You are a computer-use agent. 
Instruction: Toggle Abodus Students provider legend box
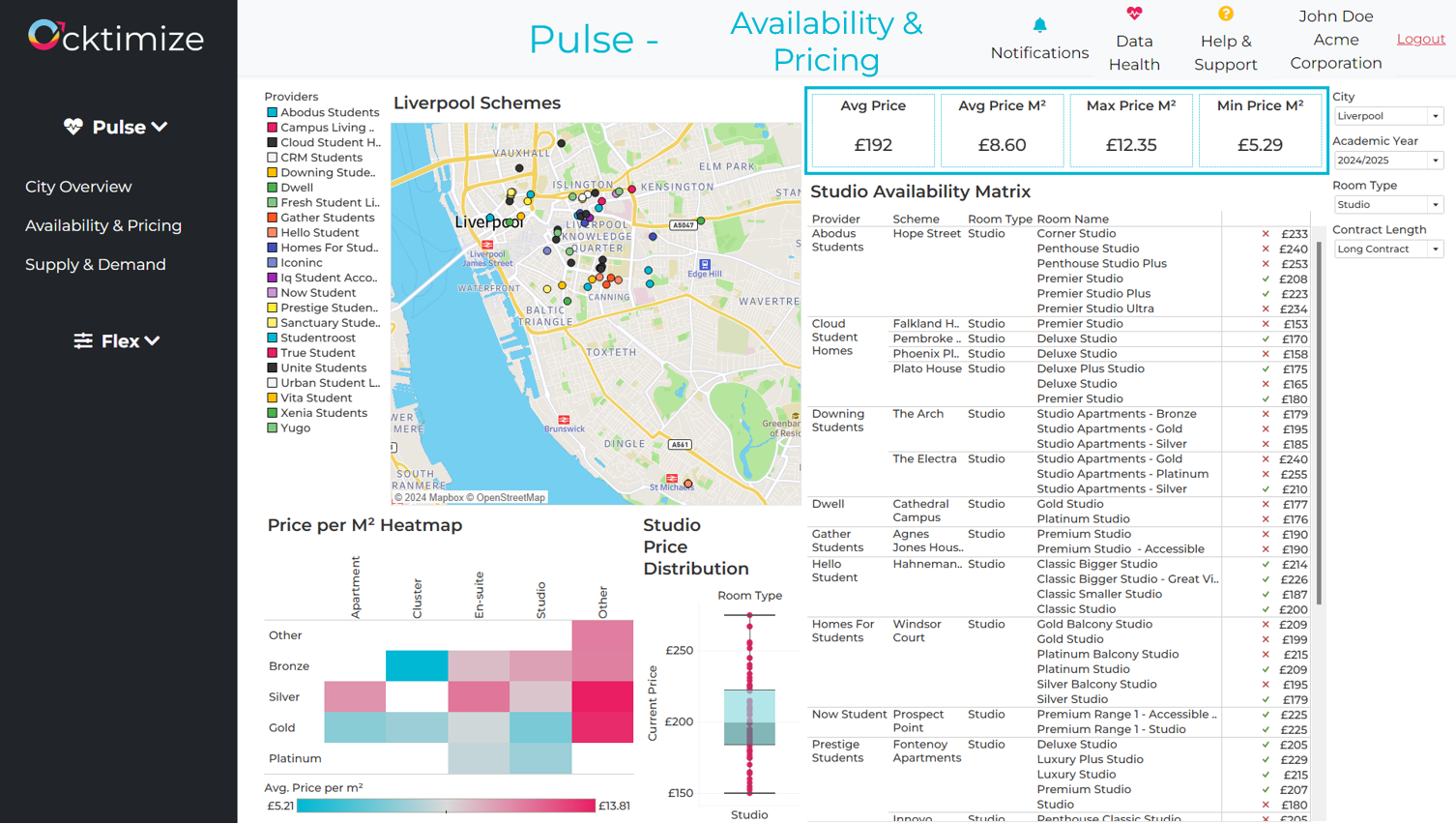[x=273, y=113]
